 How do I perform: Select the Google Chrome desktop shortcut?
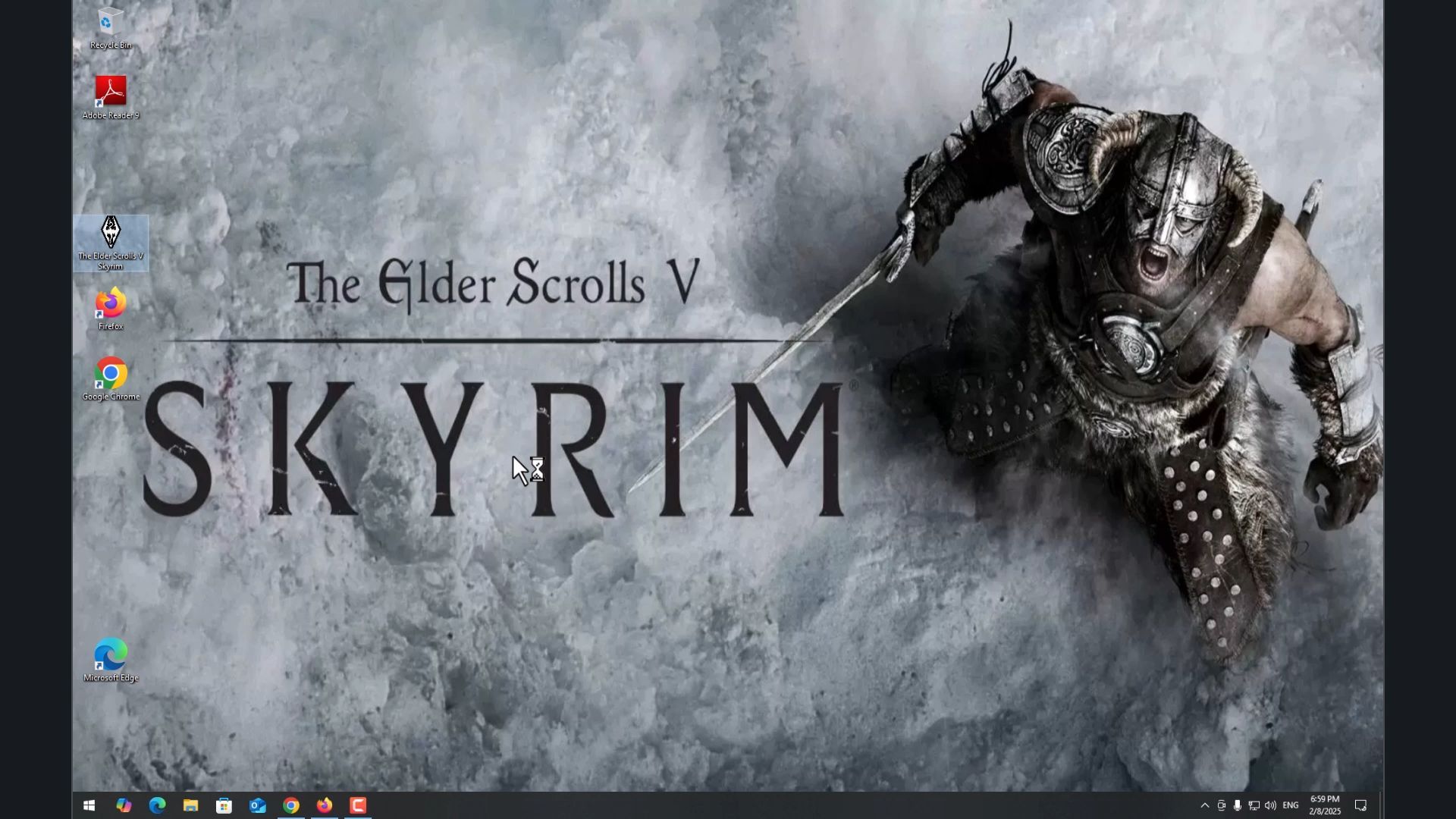click(111, 379)
